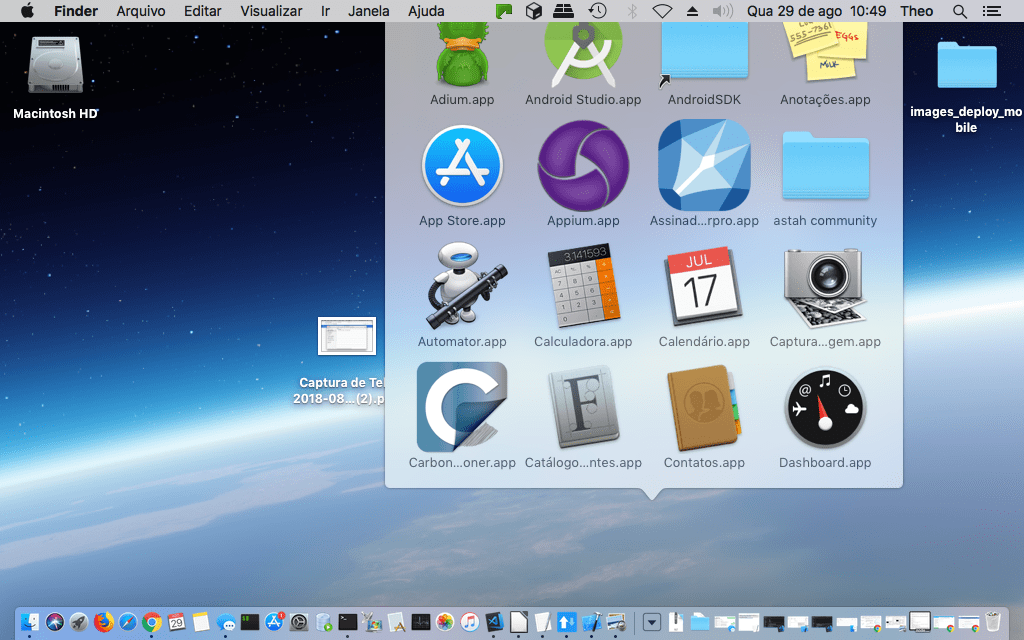Open Appium.app
Image resolution: width=1024 pixels, height=640 pixels.
point(583,165)
